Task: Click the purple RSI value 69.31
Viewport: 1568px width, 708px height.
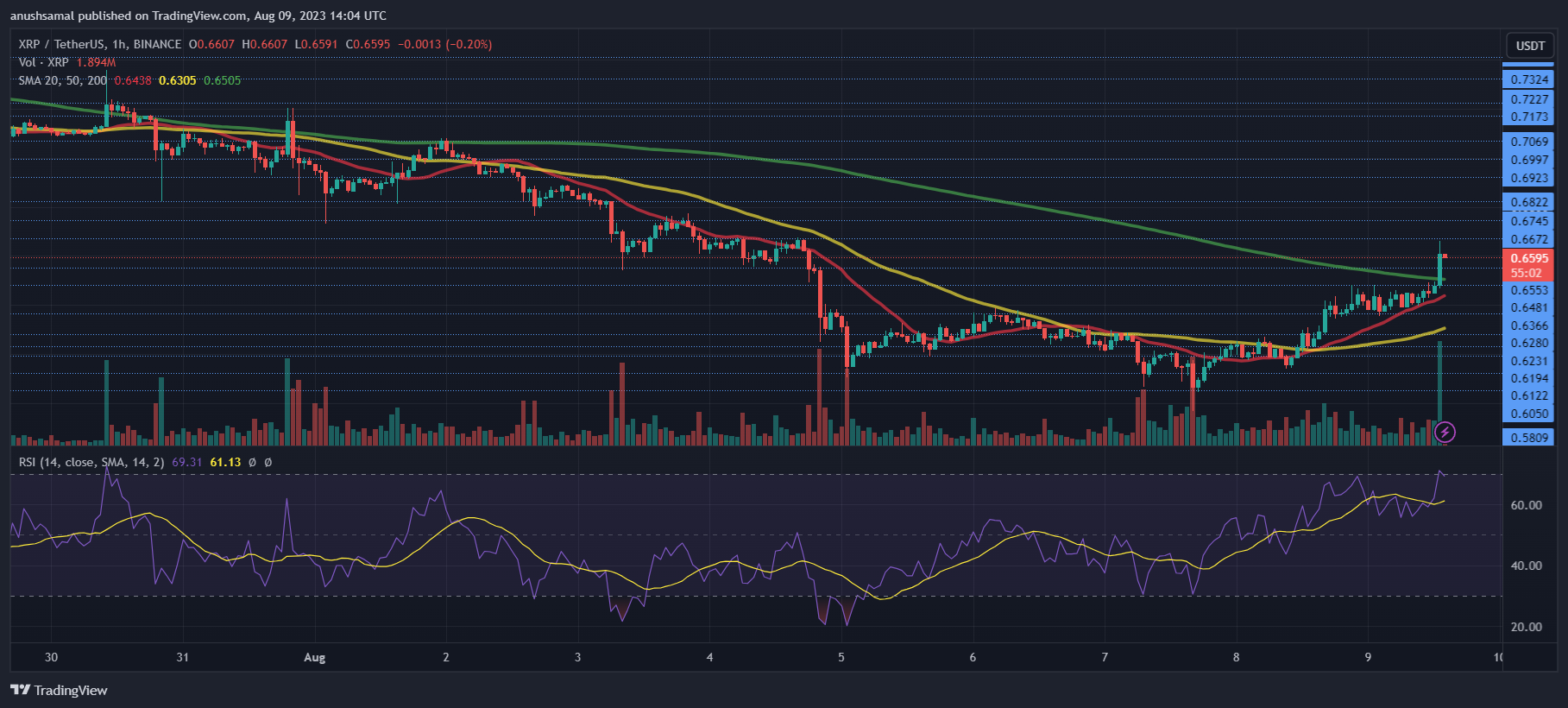Action: [x=186, y=463]
